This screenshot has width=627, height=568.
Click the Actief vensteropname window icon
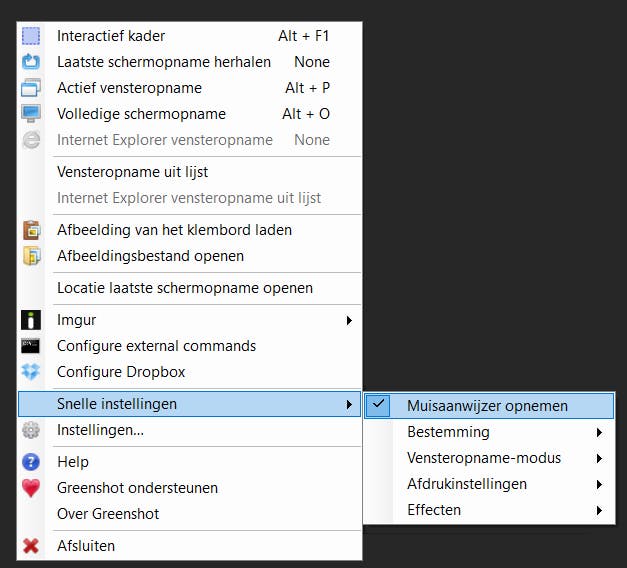[31, 88]
